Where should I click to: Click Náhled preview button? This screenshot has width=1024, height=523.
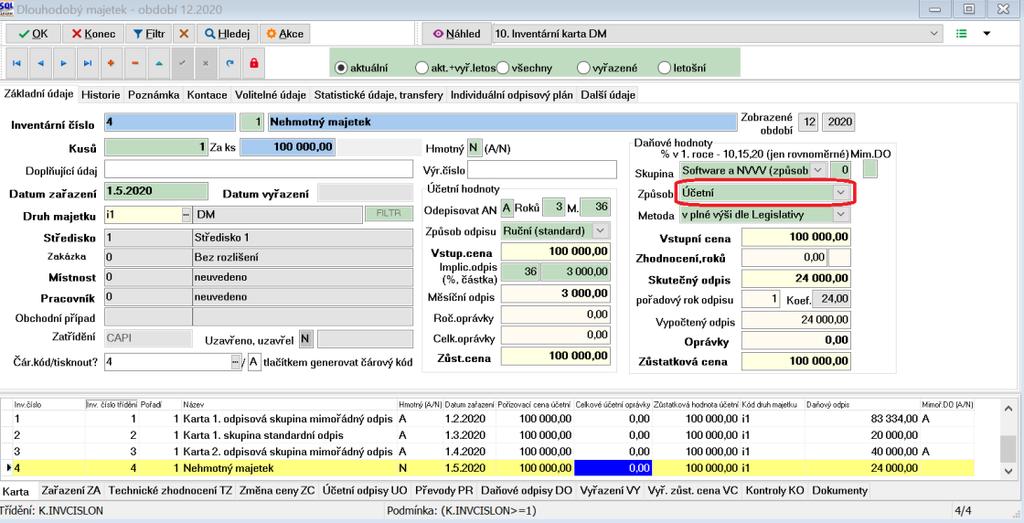456,34
